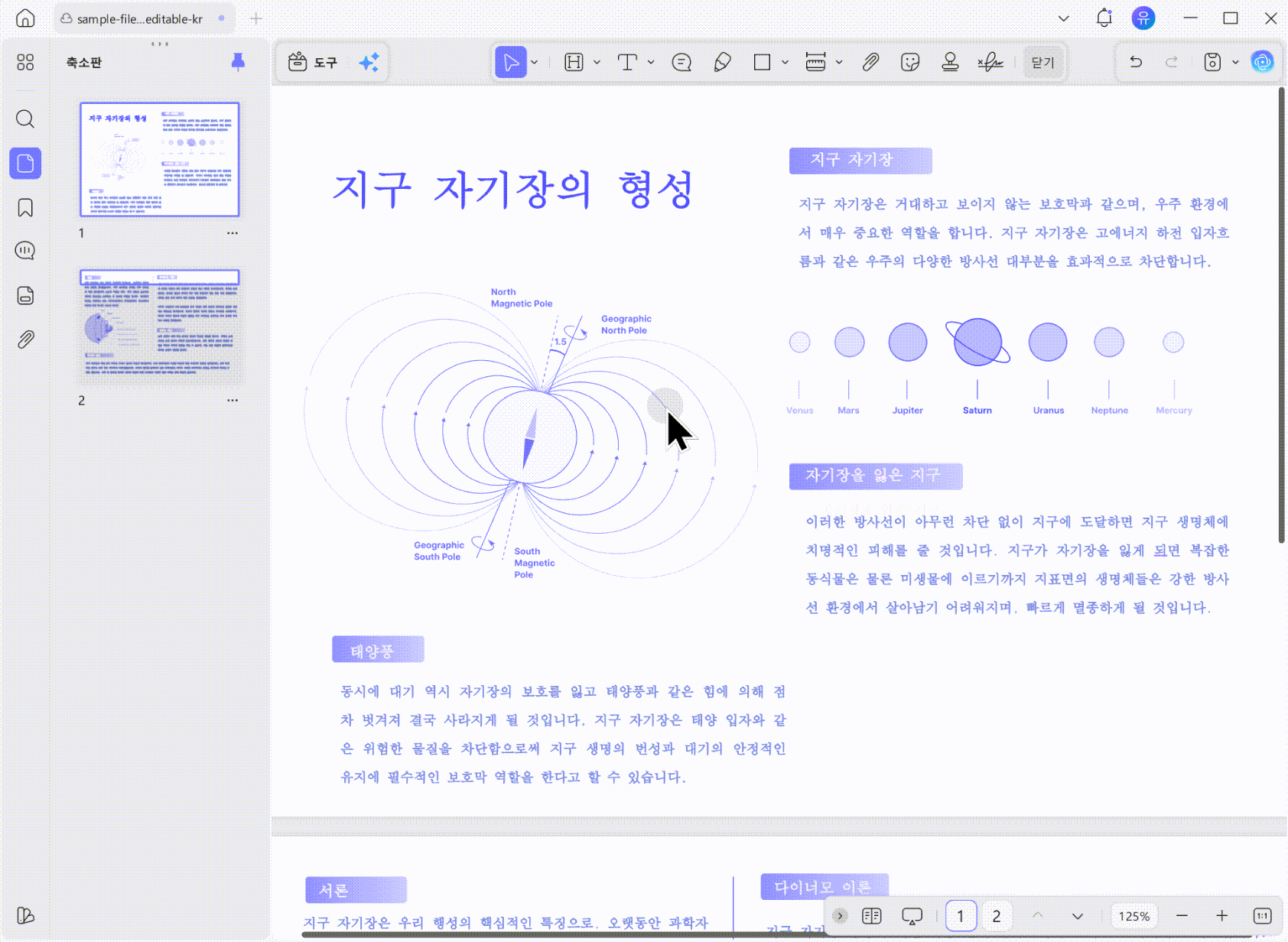Select the measure ruler tool
The height and width of the screenshot is (942, 1288).
pos(815,62)
